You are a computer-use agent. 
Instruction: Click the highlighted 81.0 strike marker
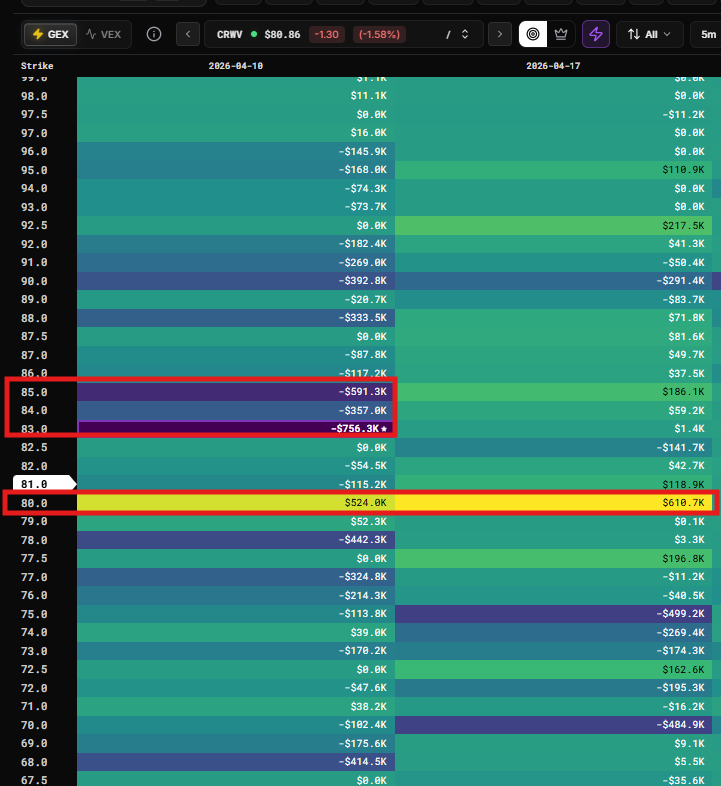tap(44, 484)
